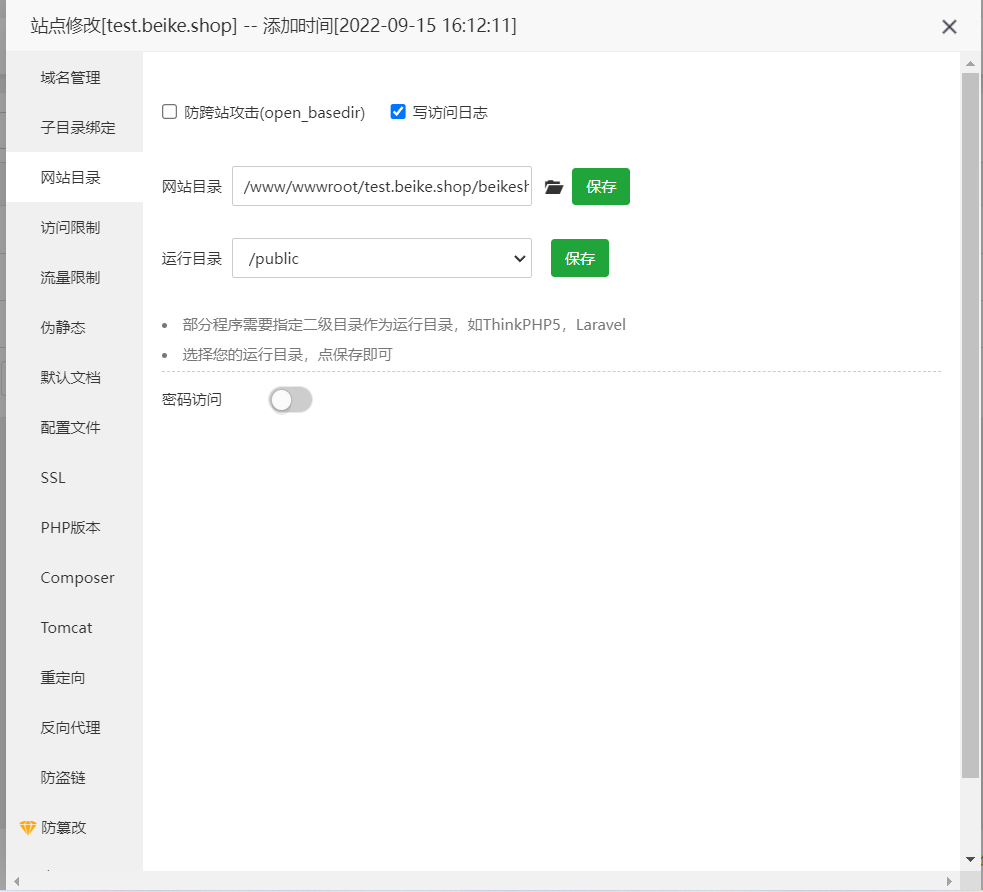Open the 防篡改 tab label
This screenshot has width=983, height=892.
click(x=63, y=827)
